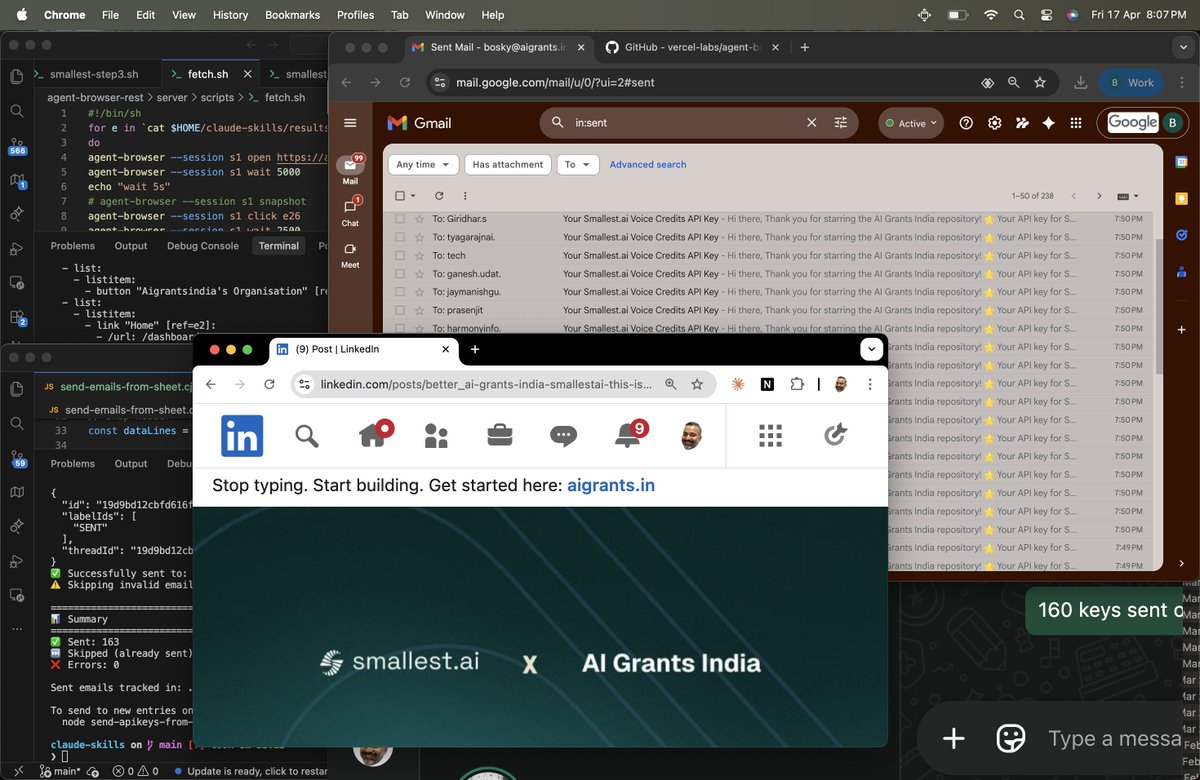
Task: Show next page of sent emails
Action: 1099,196
